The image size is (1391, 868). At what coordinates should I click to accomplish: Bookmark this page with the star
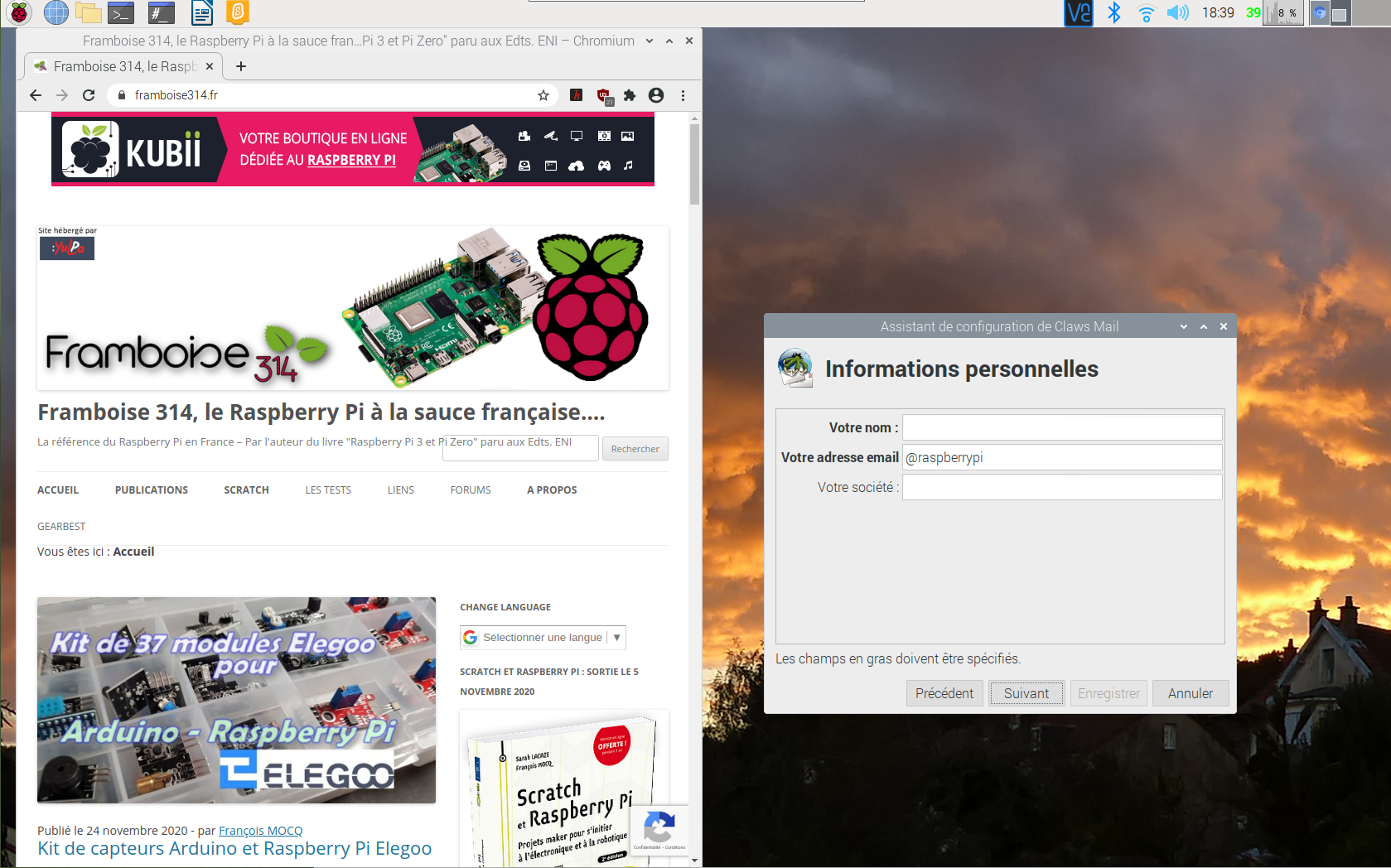(x=543, y=95)
